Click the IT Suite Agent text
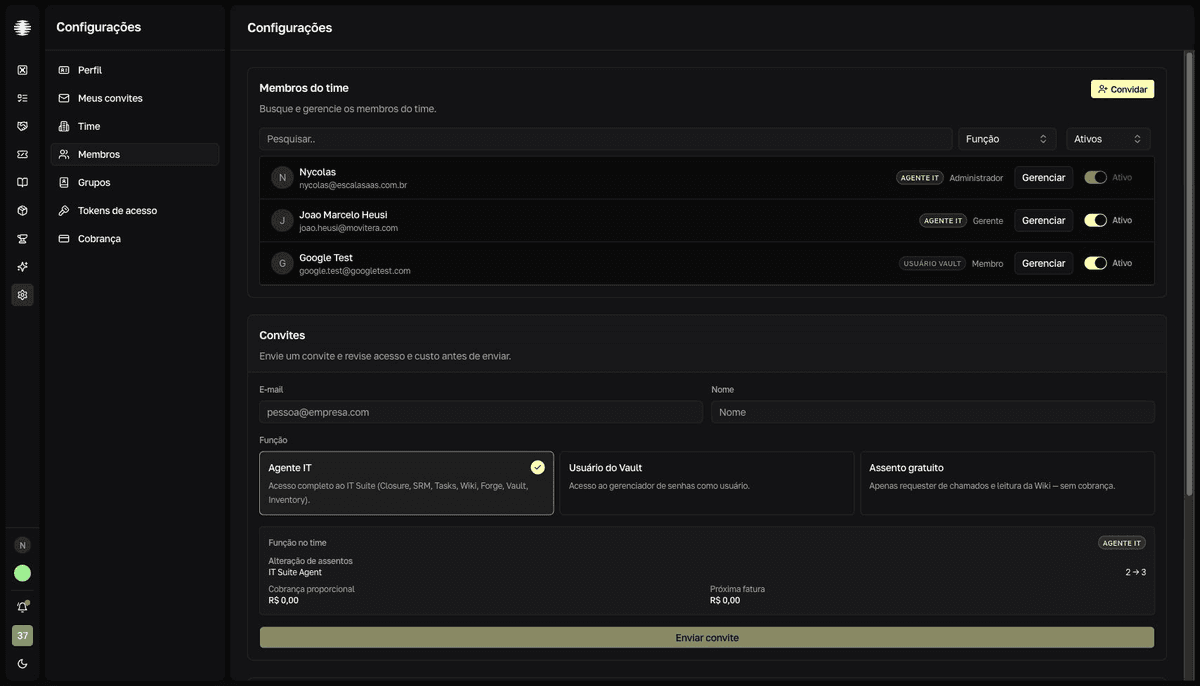The width and height of the screenshot is (1200, 686). click(x=295, y=572)
